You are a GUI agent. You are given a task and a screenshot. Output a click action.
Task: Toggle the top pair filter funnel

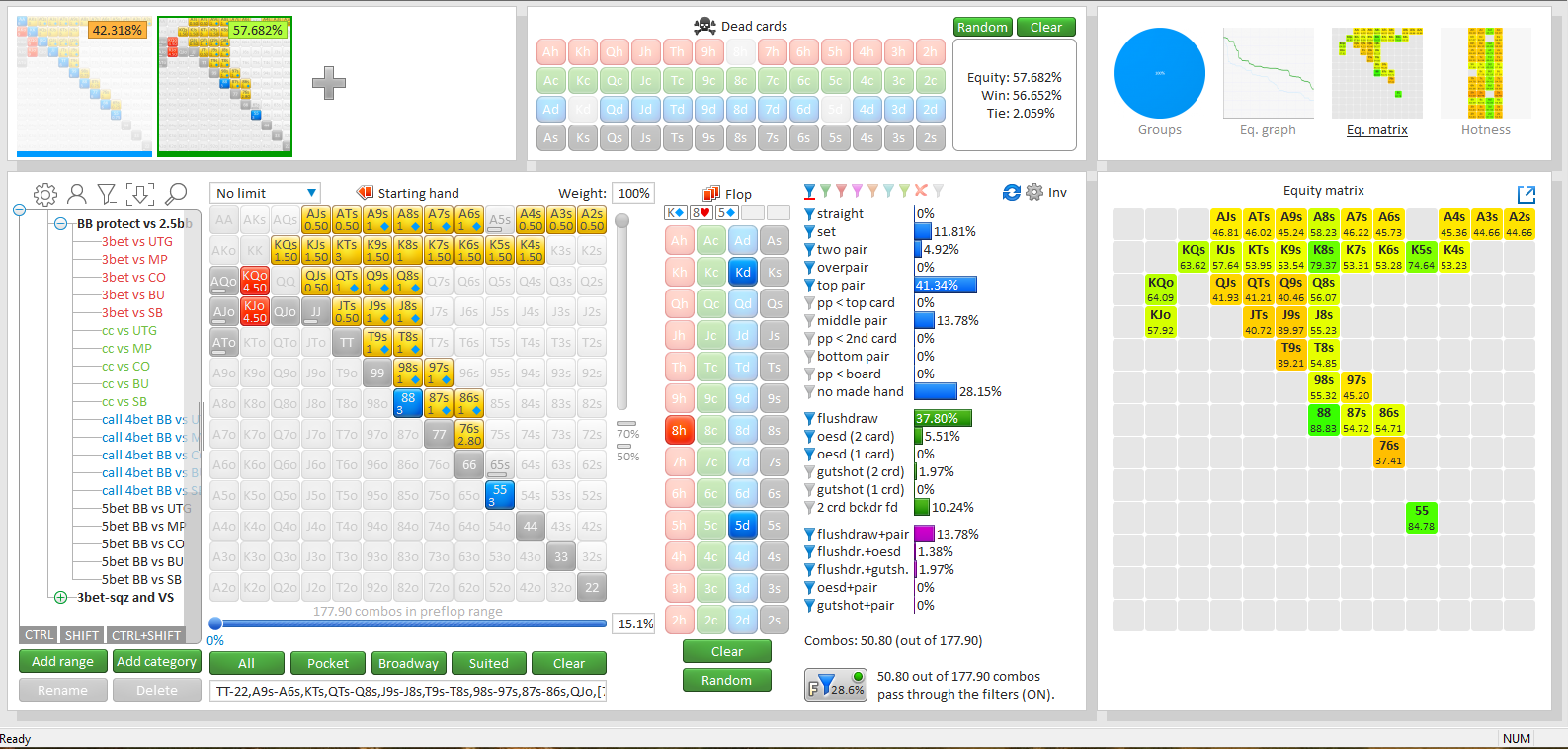click(810, 286)
